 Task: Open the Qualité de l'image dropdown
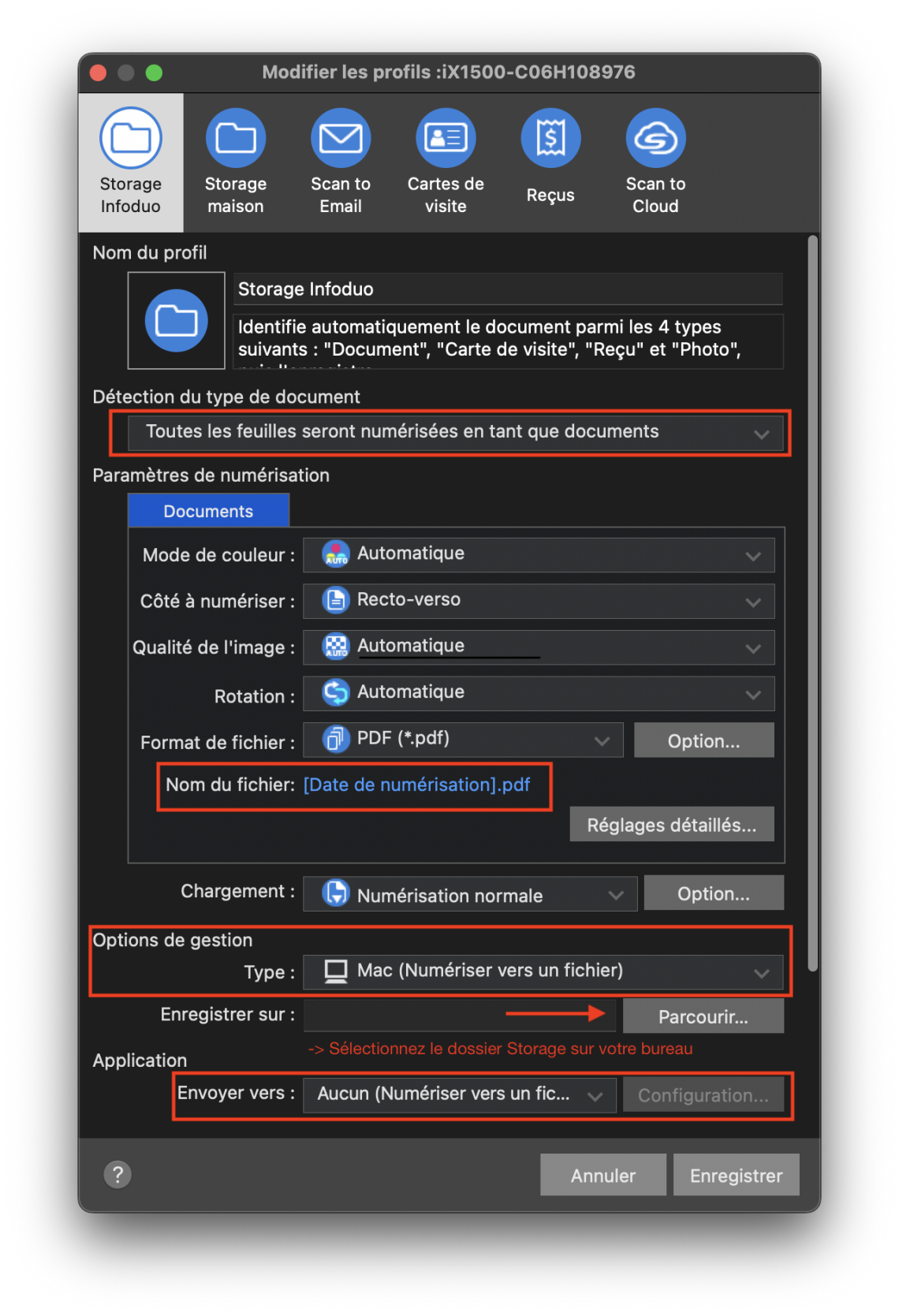point(539,647)
